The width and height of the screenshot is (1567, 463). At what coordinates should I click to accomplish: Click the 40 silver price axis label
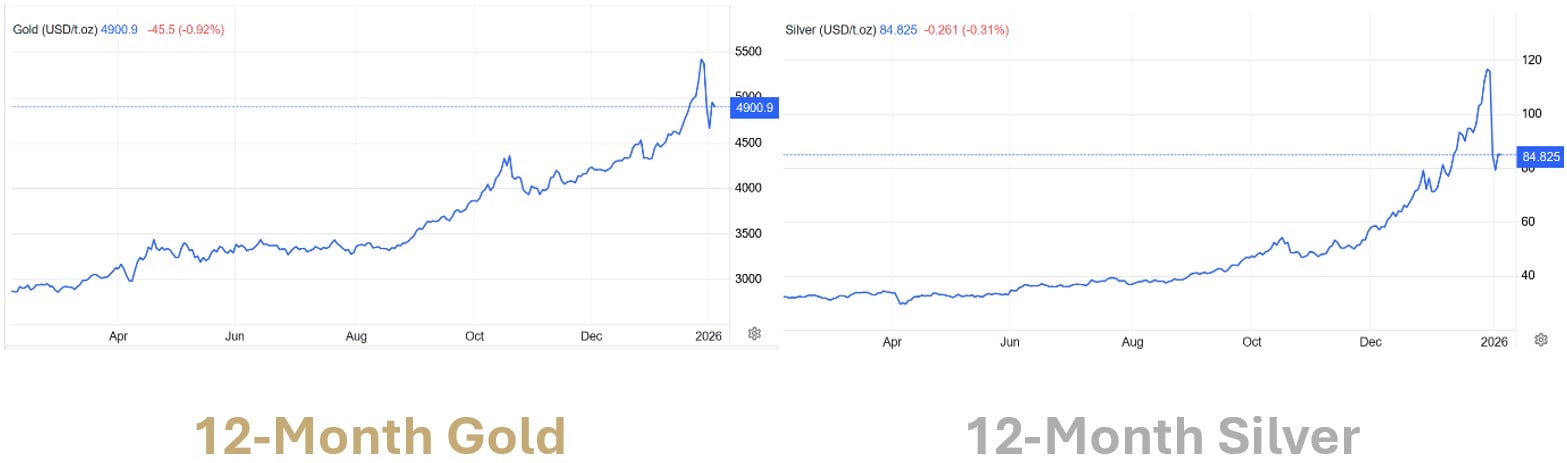click(1527, 275)
